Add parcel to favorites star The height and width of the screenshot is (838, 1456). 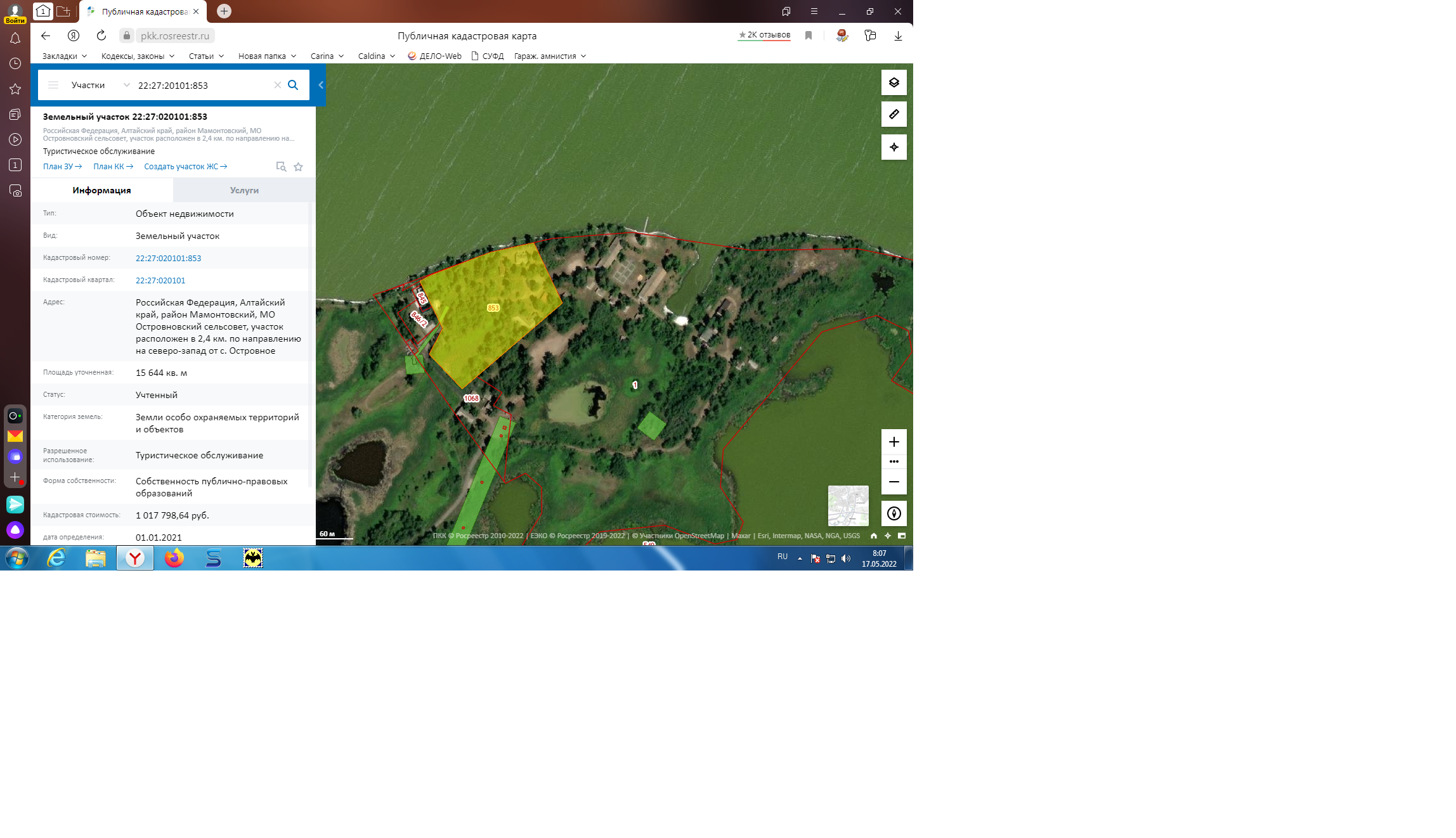click(298, 167)
